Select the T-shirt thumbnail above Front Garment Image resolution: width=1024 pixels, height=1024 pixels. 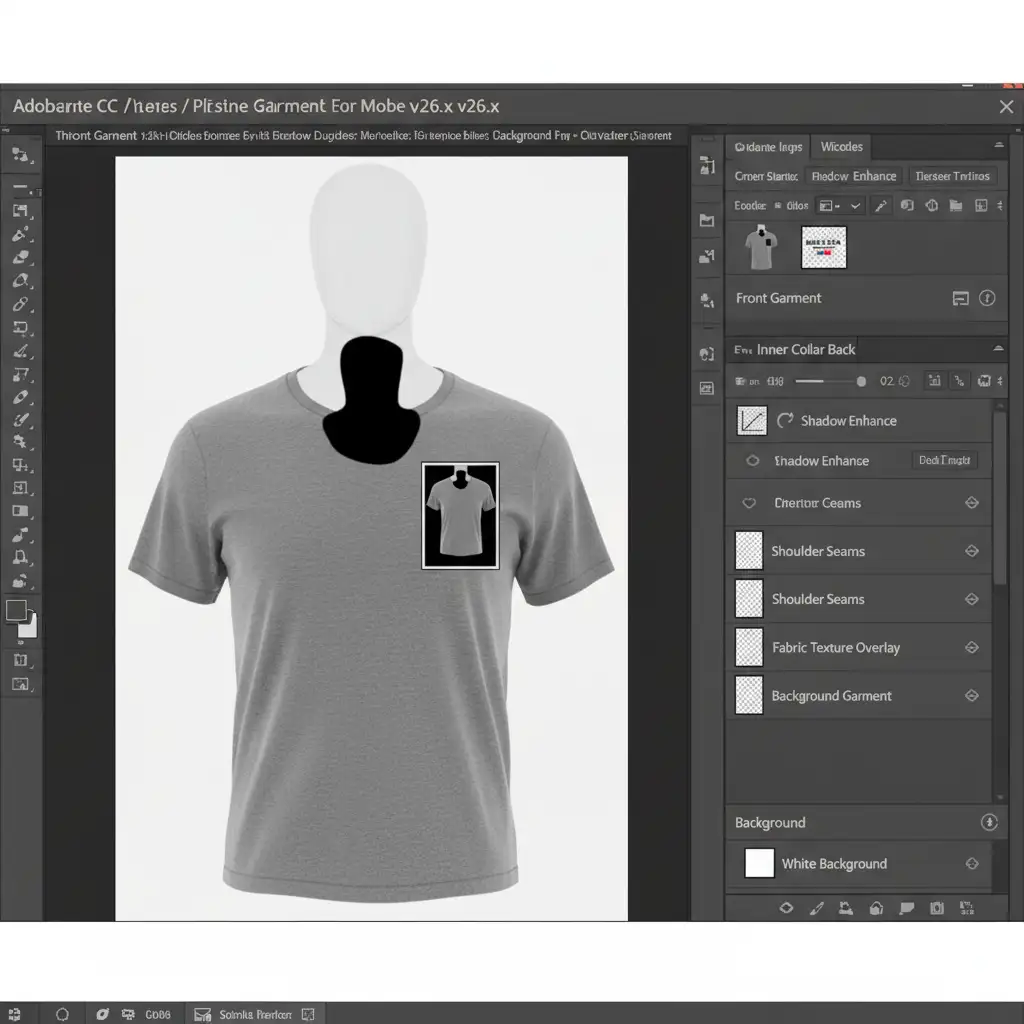tap(762, 247)
